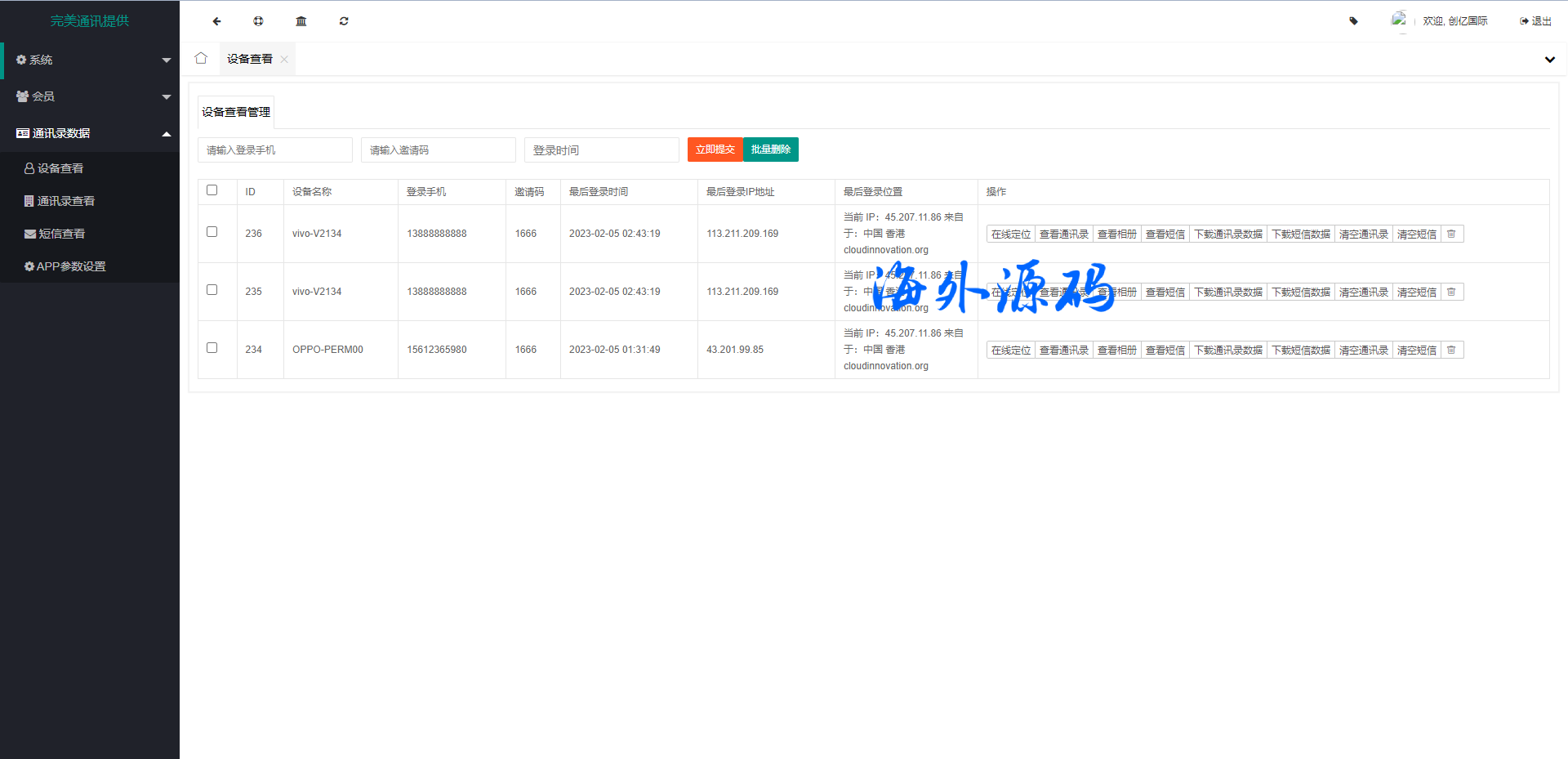Open the tab options chevron at far right
The width and height of the screenshot is (1568, 759).
[x=1549, y=60]
